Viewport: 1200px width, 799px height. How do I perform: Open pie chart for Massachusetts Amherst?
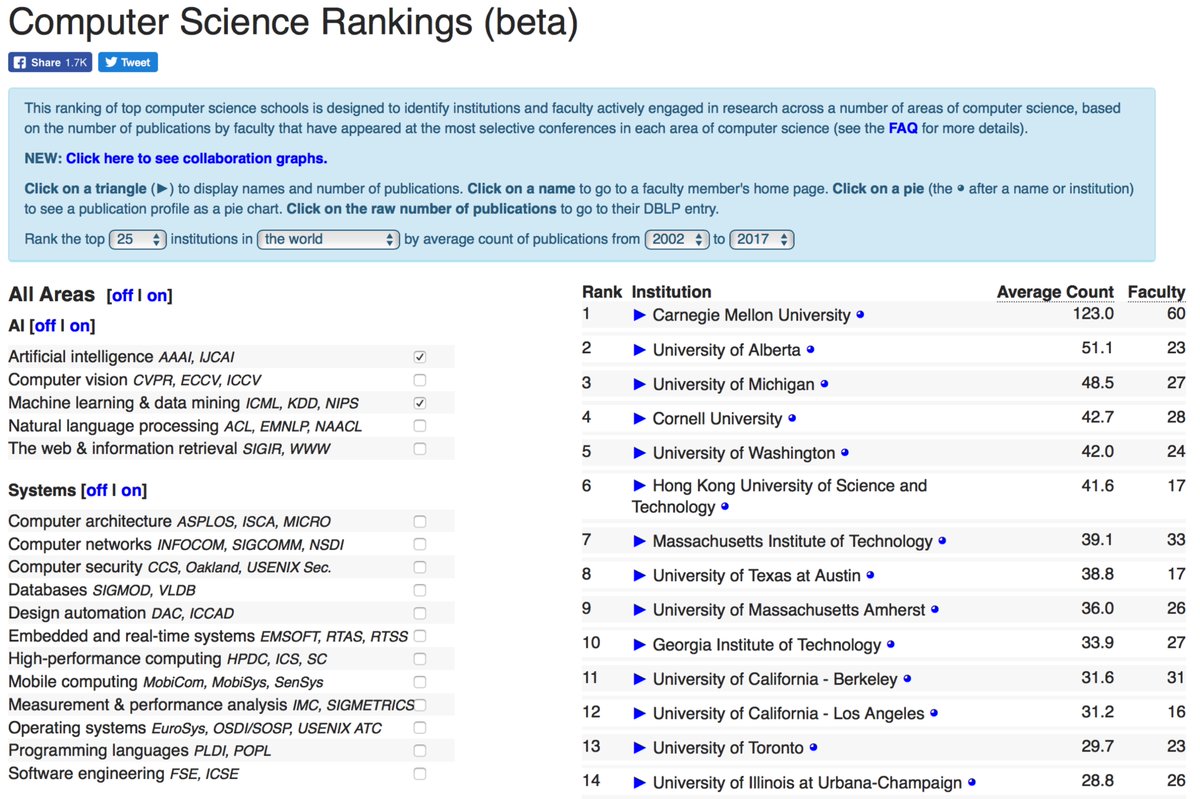[x=935, y=610]
